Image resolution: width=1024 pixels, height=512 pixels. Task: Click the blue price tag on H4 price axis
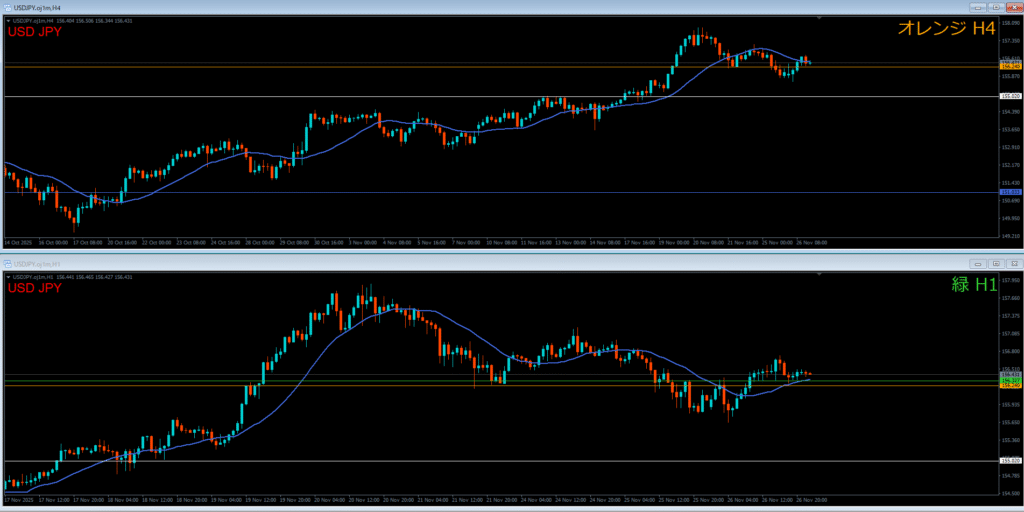(x=1010, y=192)
